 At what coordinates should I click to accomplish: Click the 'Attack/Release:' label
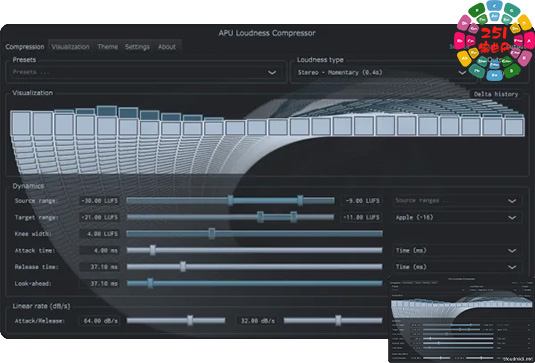(x=40, y=321)
